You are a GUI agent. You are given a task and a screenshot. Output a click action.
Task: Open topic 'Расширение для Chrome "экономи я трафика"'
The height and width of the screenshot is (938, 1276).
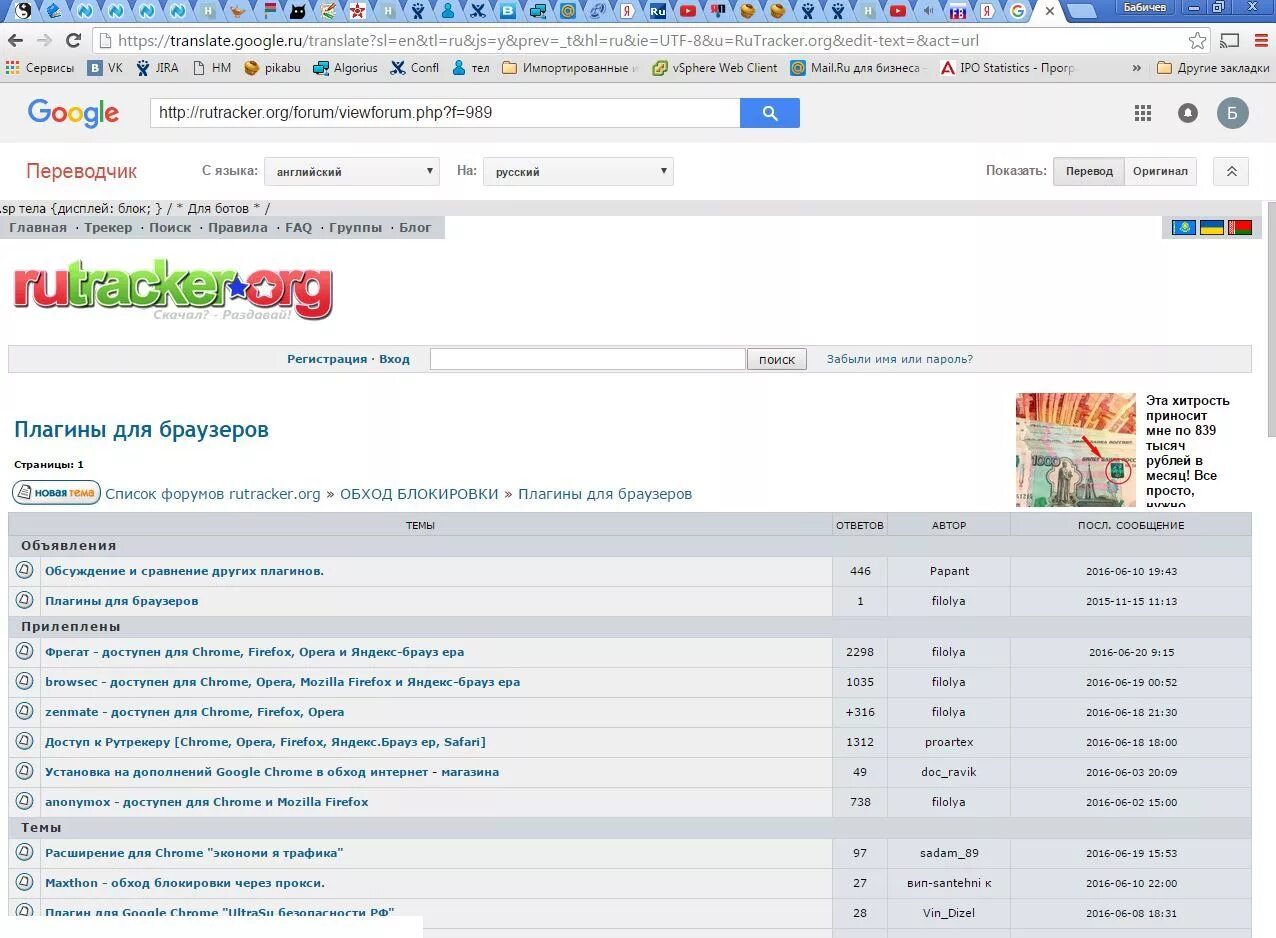coord(194,853)
